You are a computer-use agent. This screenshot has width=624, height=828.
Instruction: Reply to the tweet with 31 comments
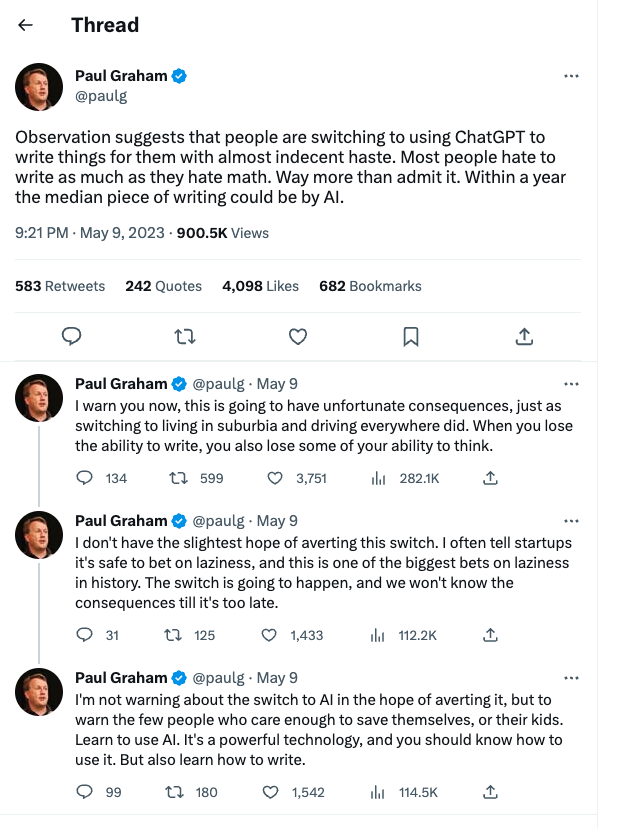click(85, 635)
